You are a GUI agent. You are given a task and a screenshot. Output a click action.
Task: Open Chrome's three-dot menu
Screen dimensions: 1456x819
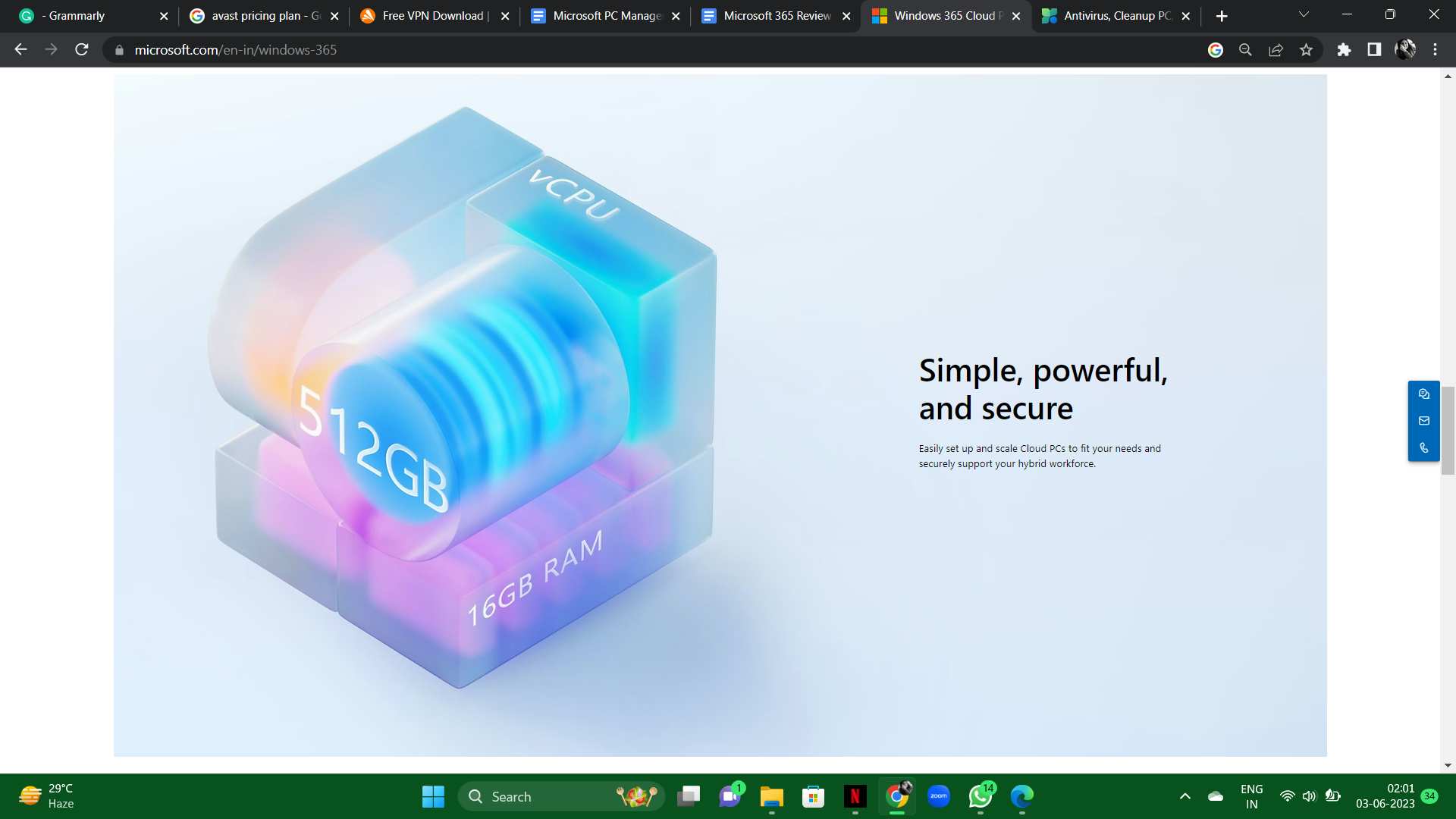[1435, 49]
